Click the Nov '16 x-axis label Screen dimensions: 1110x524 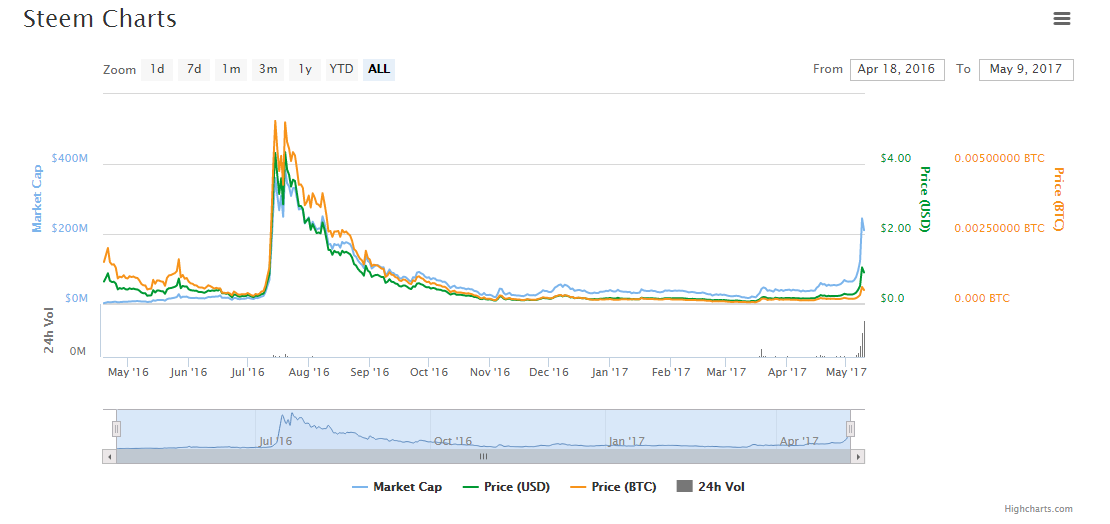(x=490, y=372)
